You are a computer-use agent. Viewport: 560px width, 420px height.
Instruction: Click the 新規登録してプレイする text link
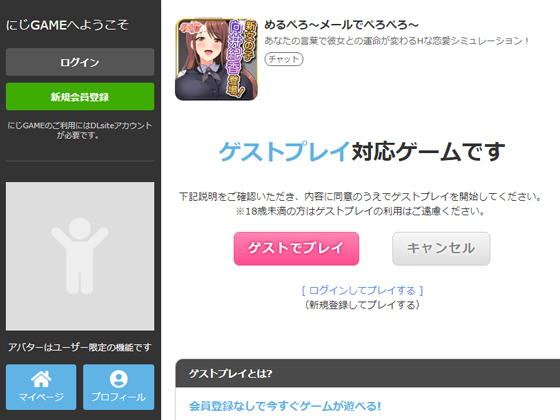[362, 305]
